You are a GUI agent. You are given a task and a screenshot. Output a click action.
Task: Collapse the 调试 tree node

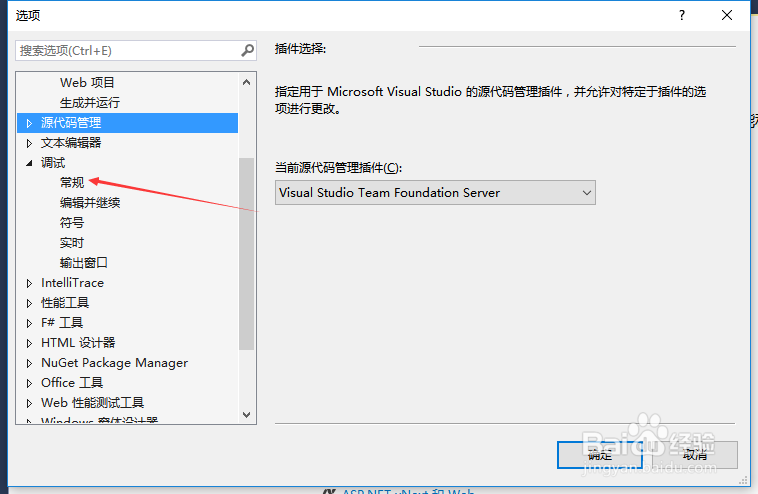[30, 163]
